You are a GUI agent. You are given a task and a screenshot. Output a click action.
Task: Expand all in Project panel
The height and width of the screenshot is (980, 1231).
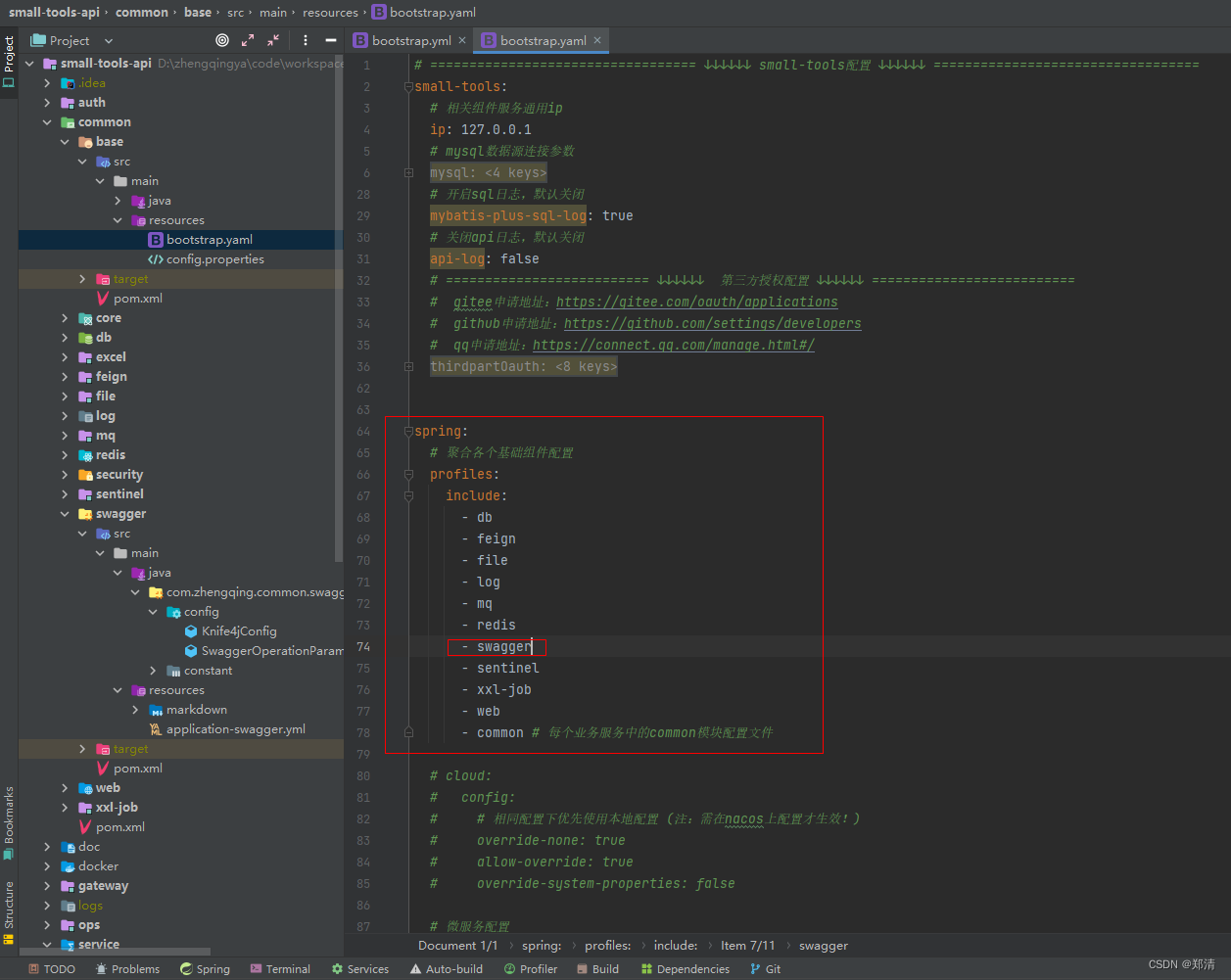(x=248, y=40)
